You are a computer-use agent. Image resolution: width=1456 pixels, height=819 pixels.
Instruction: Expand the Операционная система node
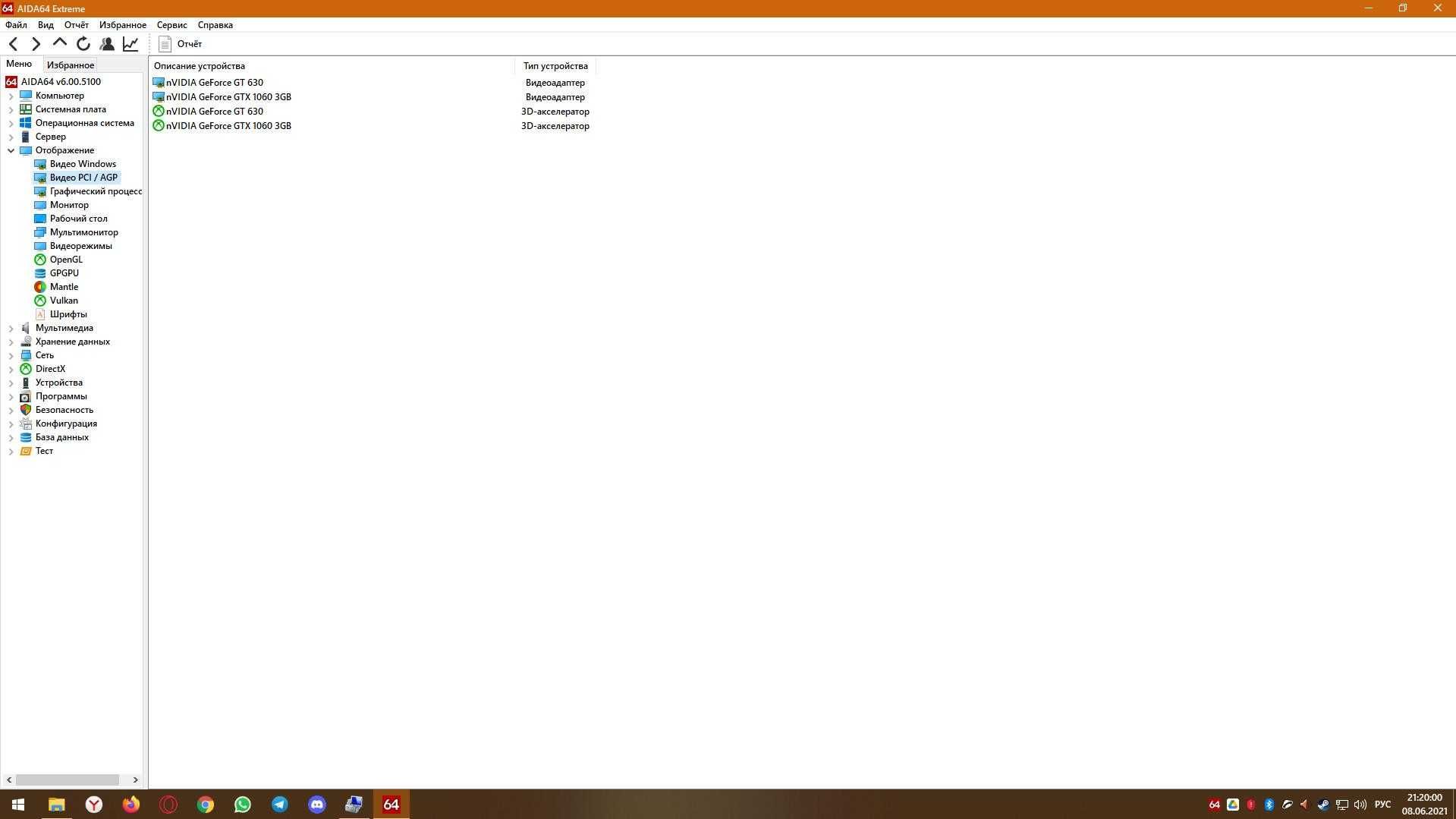coord(11,123)
